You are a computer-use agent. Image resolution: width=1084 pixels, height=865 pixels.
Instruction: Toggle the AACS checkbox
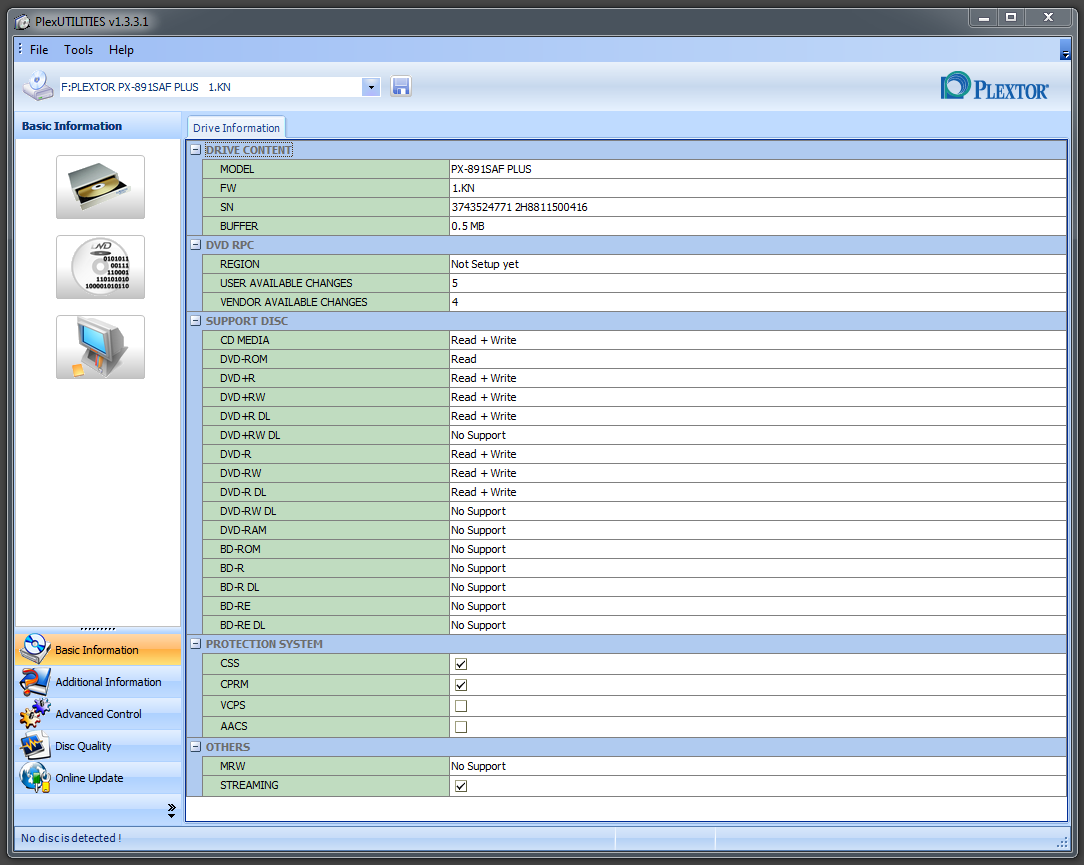[x=461, y=727]
